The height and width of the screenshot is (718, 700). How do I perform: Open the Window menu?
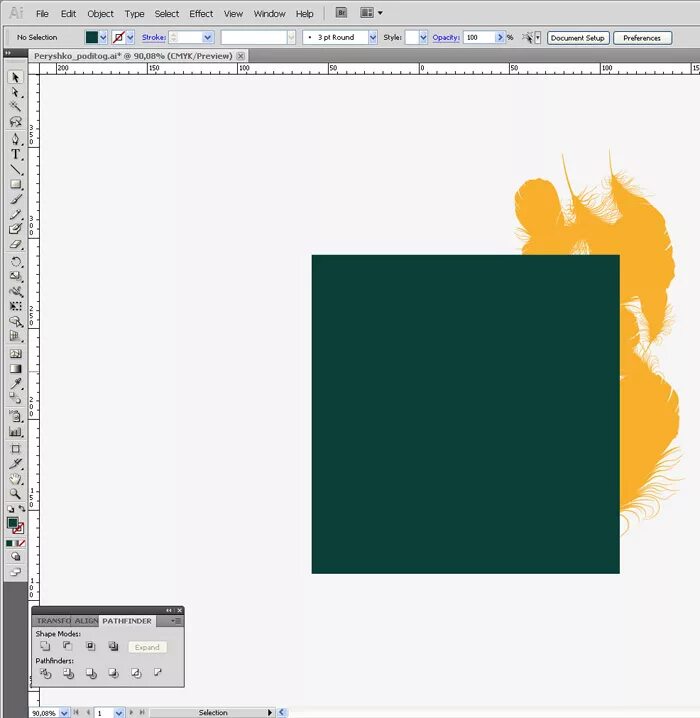coord(269,14)
